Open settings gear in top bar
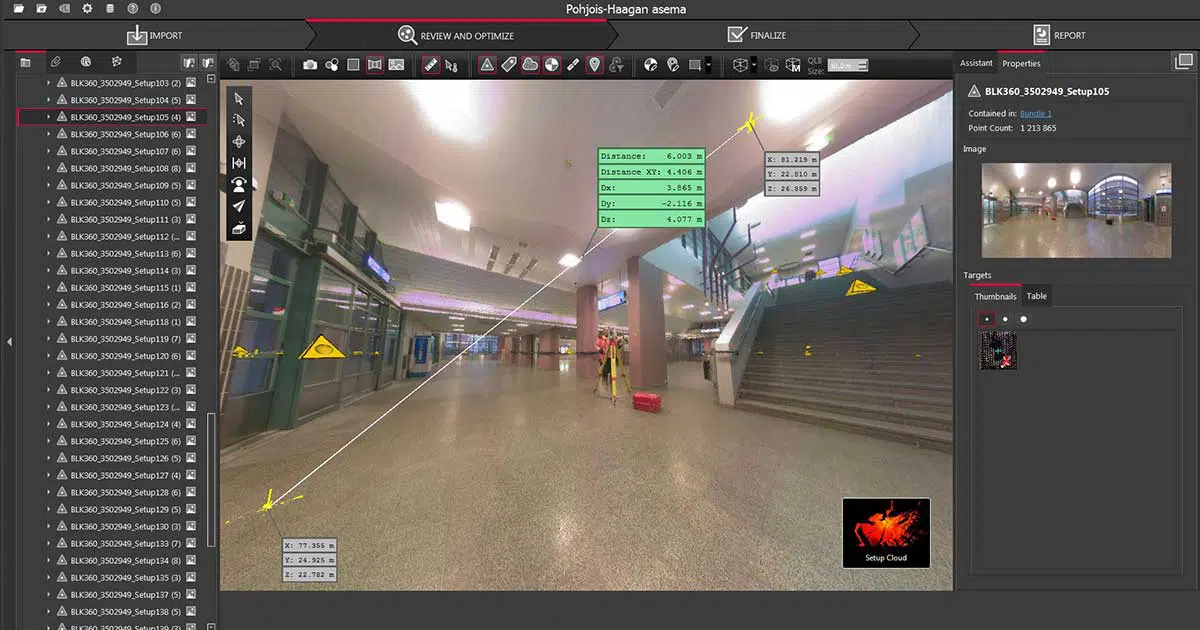 coord(87,9)
